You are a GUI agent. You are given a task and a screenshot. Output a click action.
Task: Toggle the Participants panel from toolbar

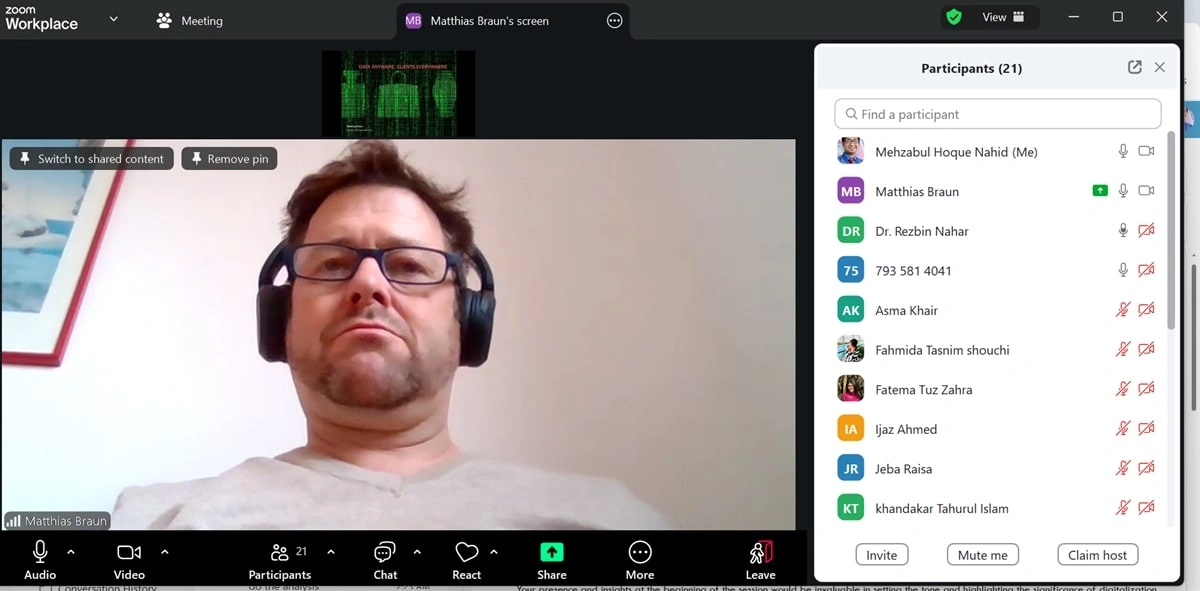pyautogui.click(x=280, y=553)
